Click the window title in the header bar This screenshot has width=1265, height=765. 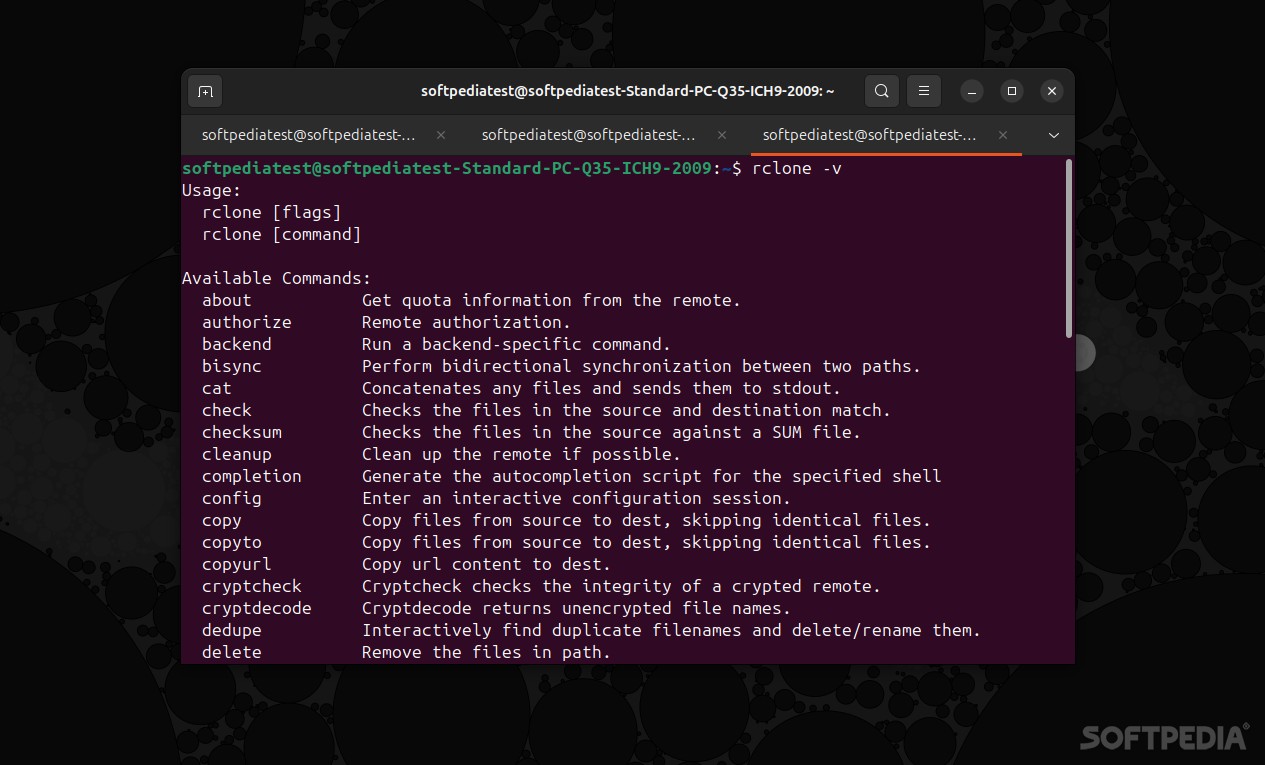628,91
